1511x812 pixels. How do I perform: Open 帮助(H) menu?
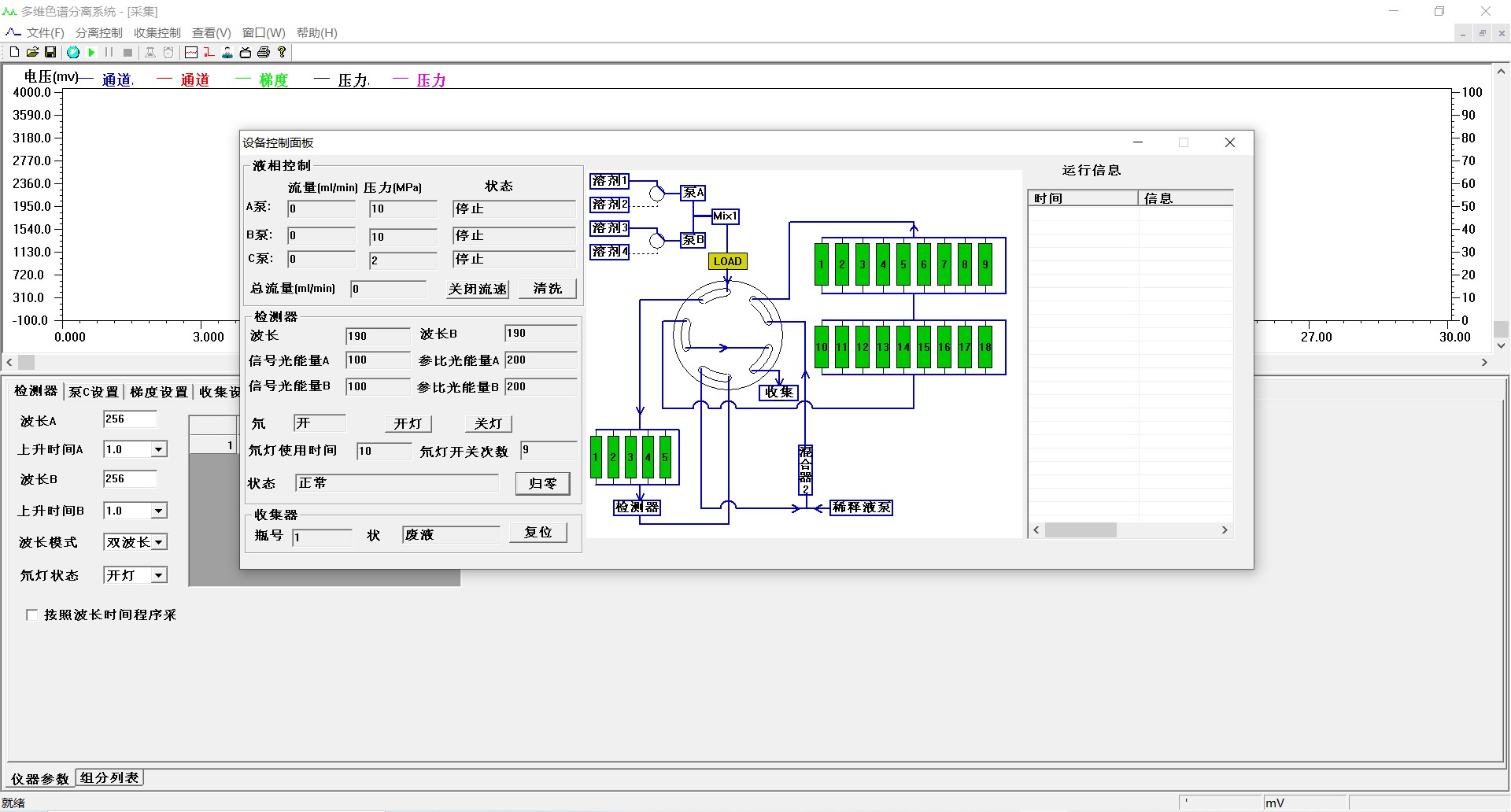tap(317, 32)
